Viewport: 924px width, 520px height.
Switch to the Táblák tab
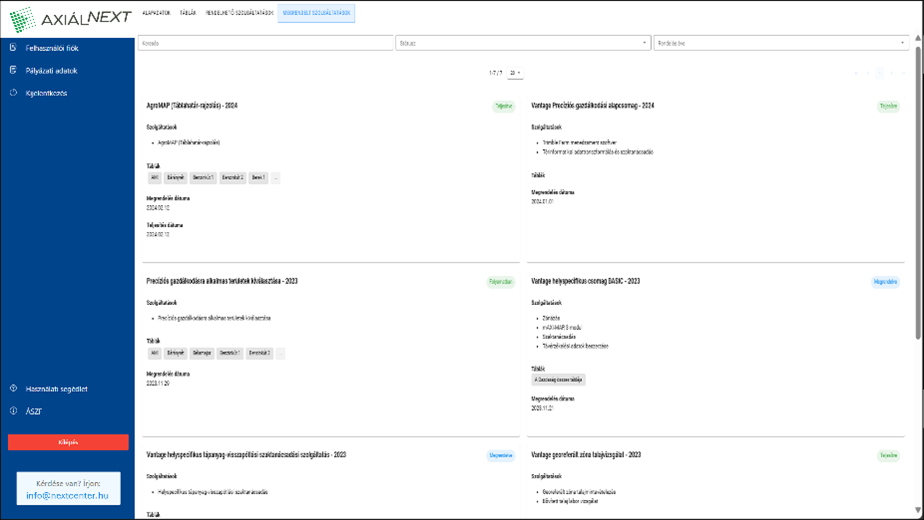point(187,13)
